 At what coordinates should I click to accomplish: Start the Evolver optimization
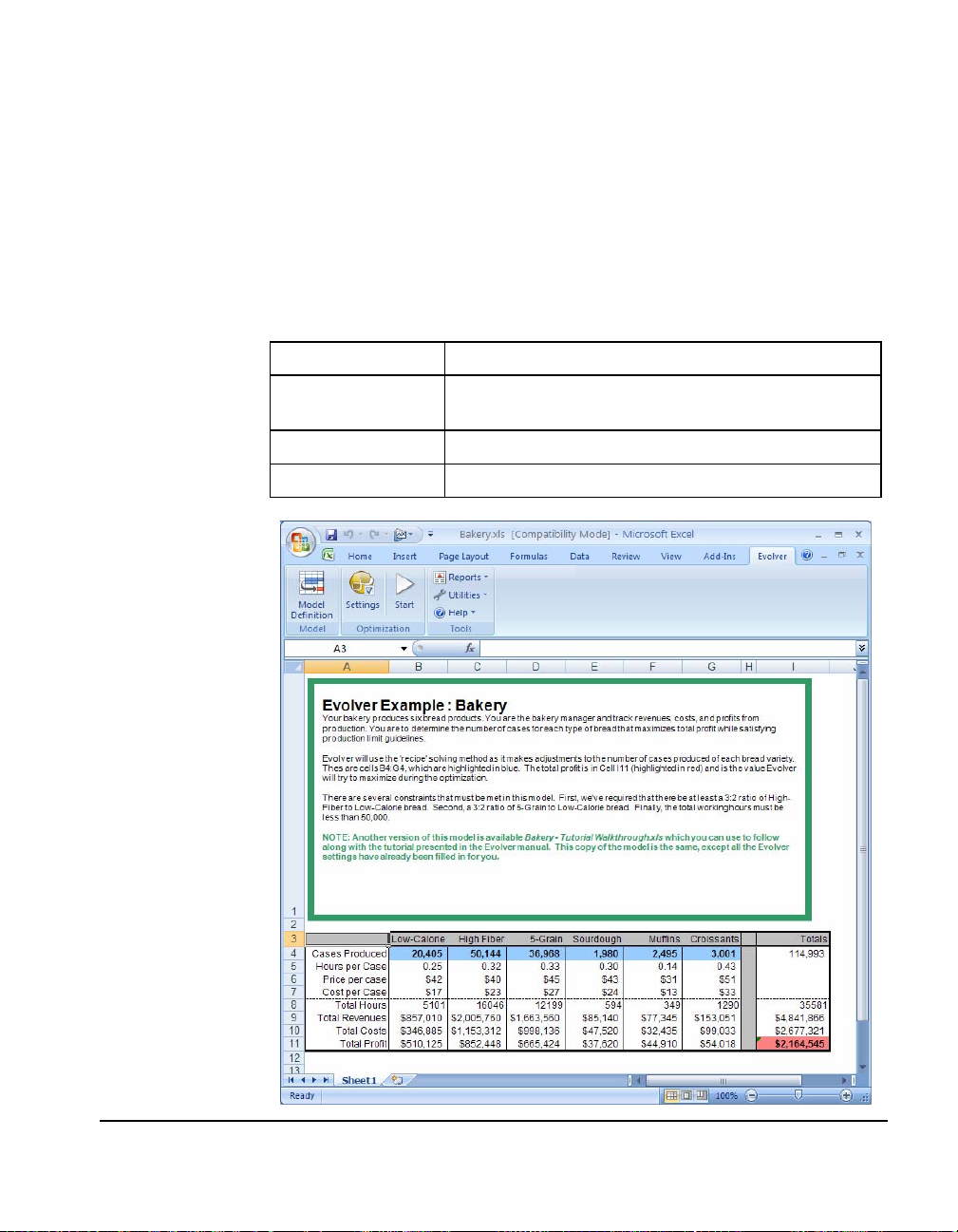point(404,591)
